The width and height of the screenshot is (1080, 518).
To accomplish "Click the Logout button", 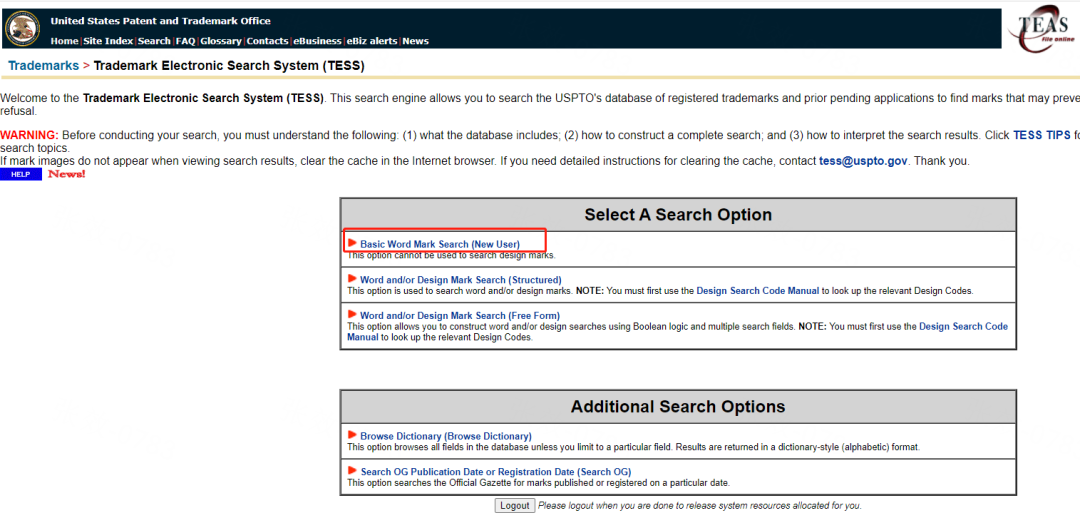I will 515,506.
